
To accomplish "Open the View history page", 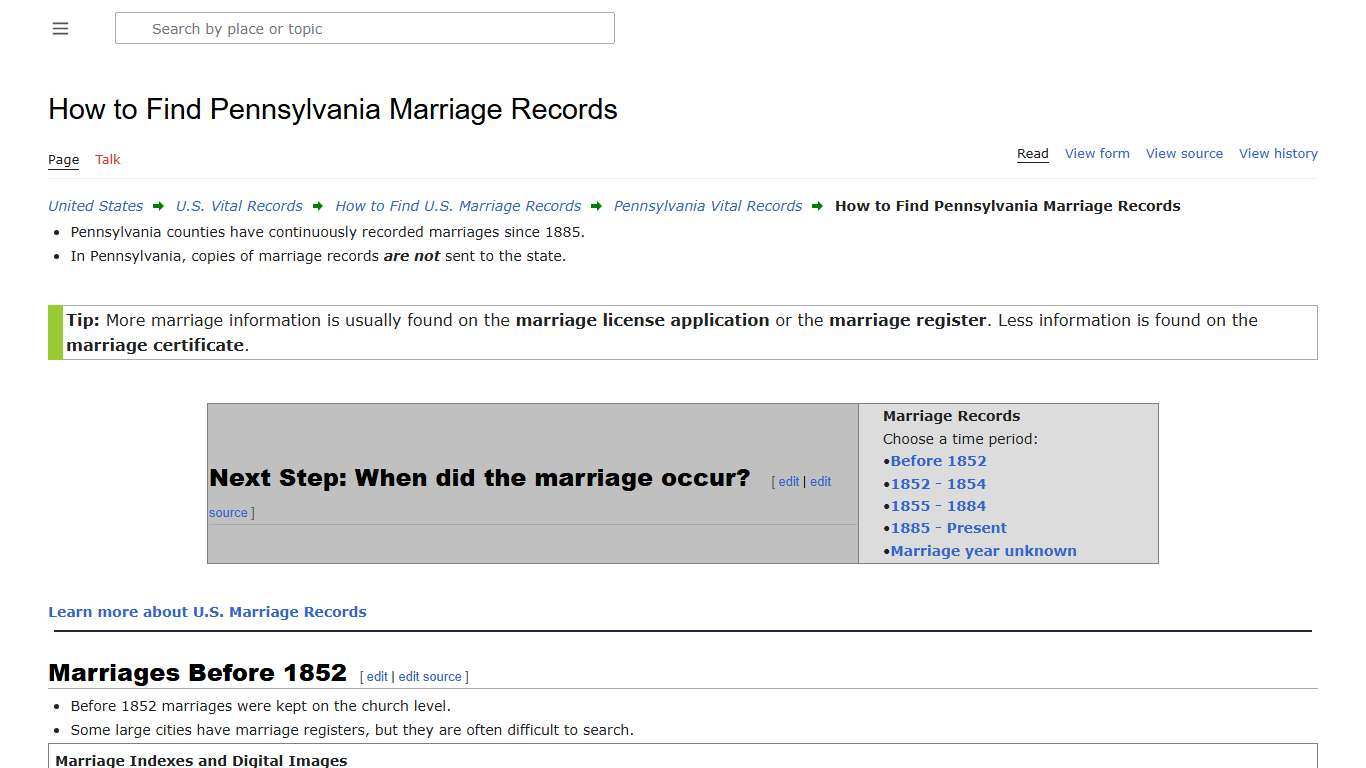I will click(1278, 153).
